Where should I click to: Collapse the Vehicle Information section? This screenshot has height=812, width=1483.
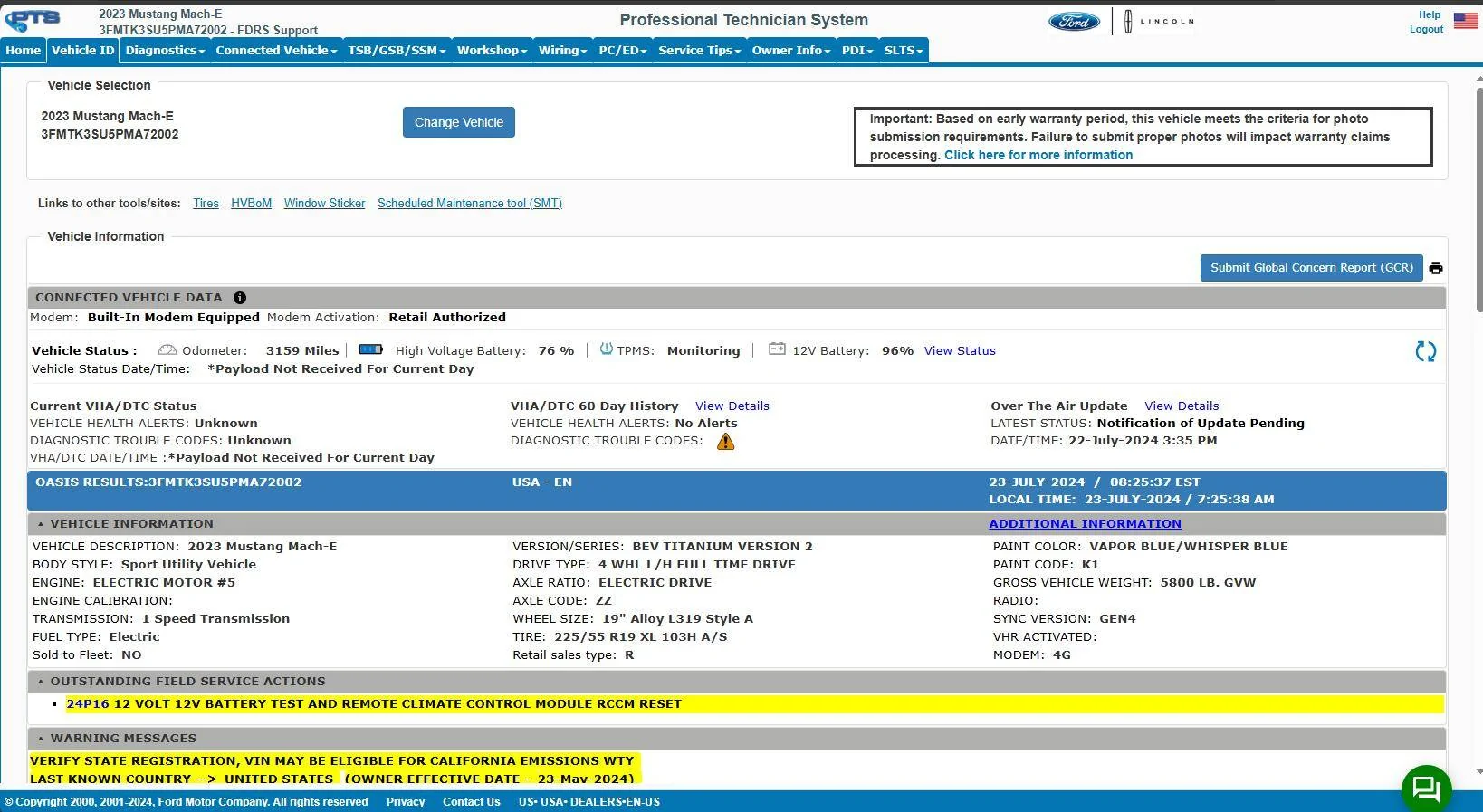coord(41,524)
